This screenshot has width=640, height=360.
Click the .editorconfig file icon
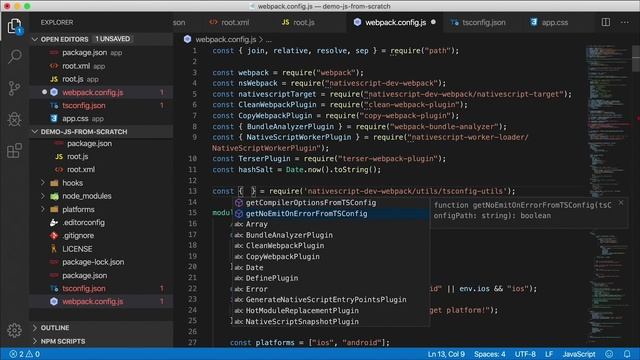point(54,222)
